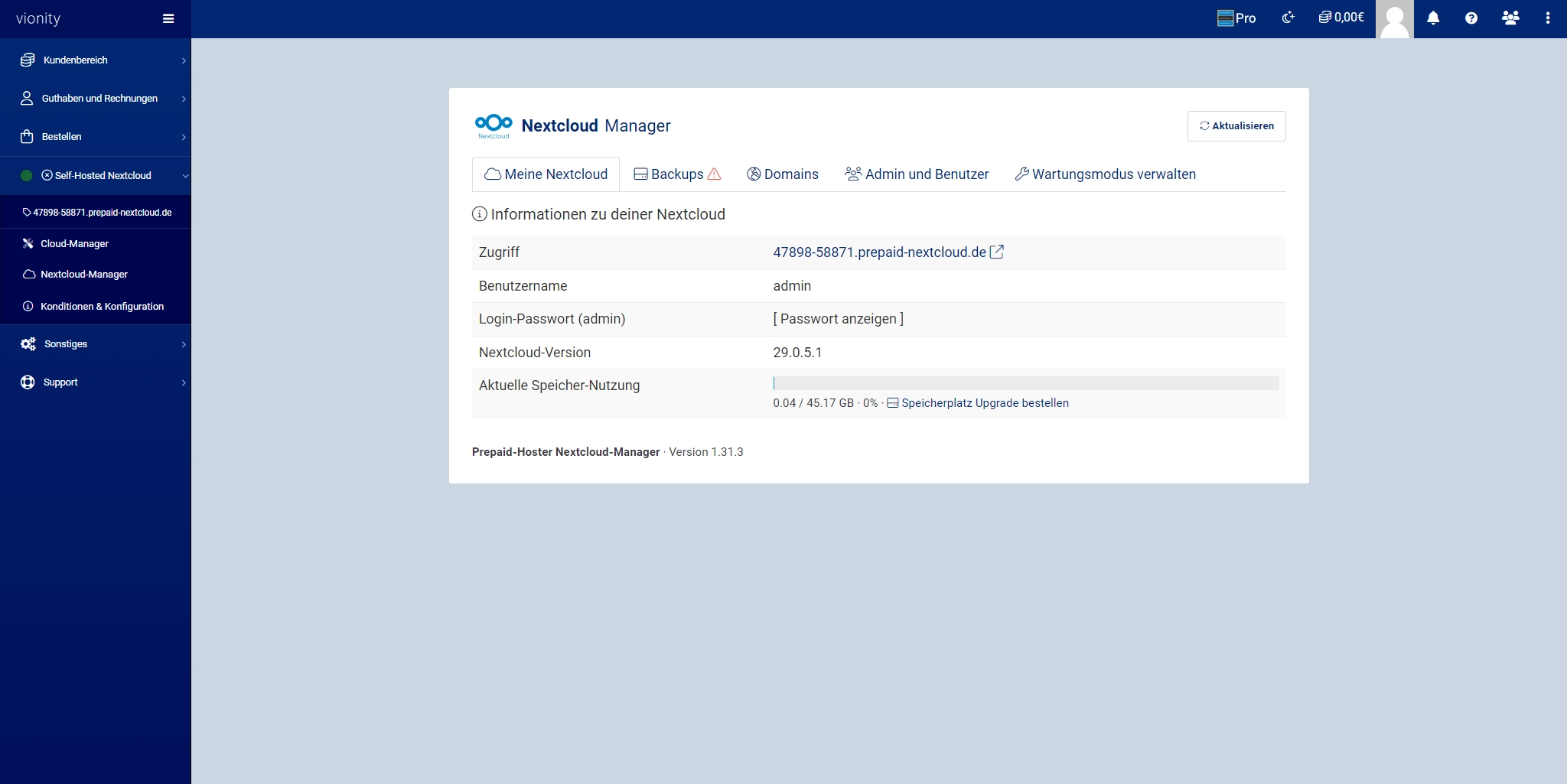Click the Kundenbereich label in sidebar
Viewport: 1567px width, 784px height.
tap(75, 60)
